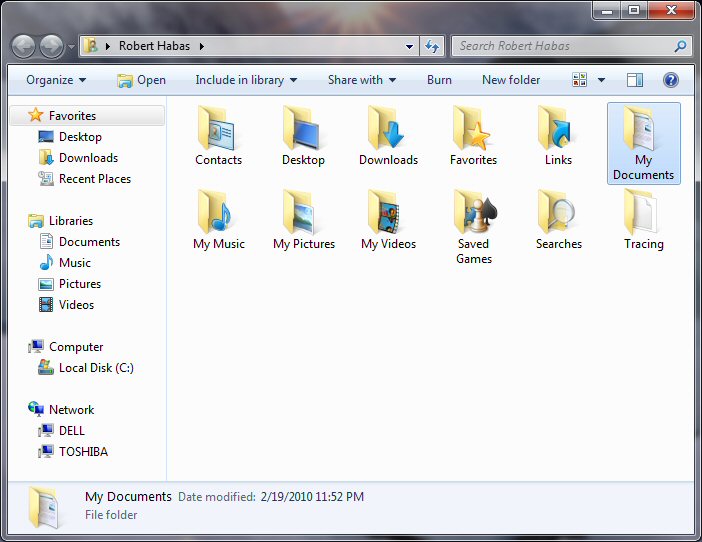The image size is (702, 542).
Task: Open the My Videos folder
Action: [x=388, y=212]
